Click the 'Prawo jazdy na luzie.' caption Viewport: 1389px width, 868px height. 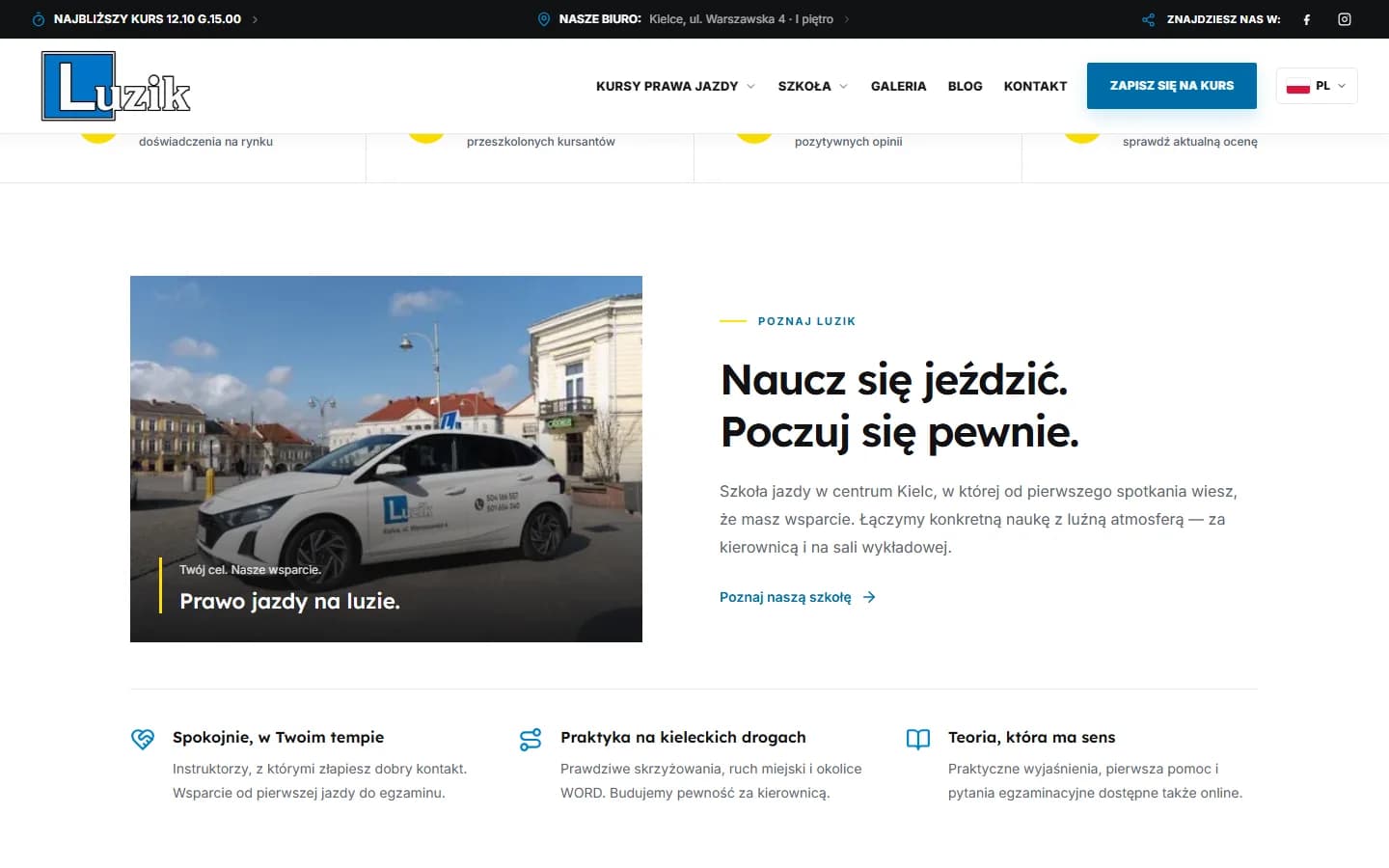(289, 601)
